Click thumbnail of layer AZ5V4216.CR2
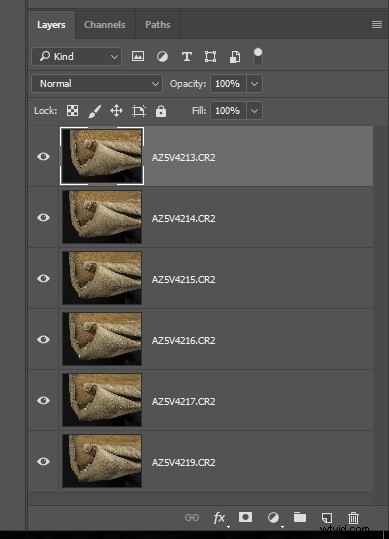The image size is (389, 539). click(x=102, y=339)
